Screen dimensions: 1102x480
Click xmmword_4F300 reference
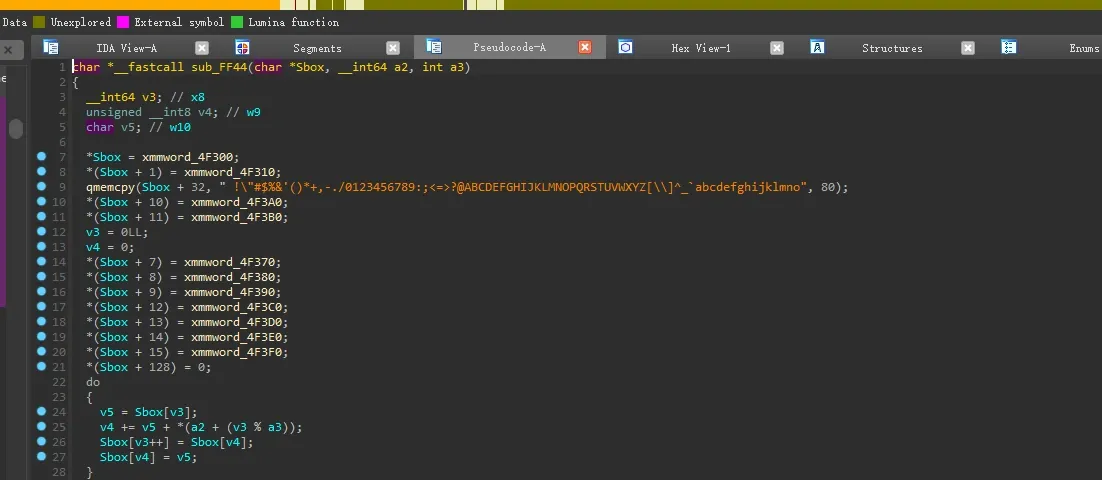coord(190,157)
